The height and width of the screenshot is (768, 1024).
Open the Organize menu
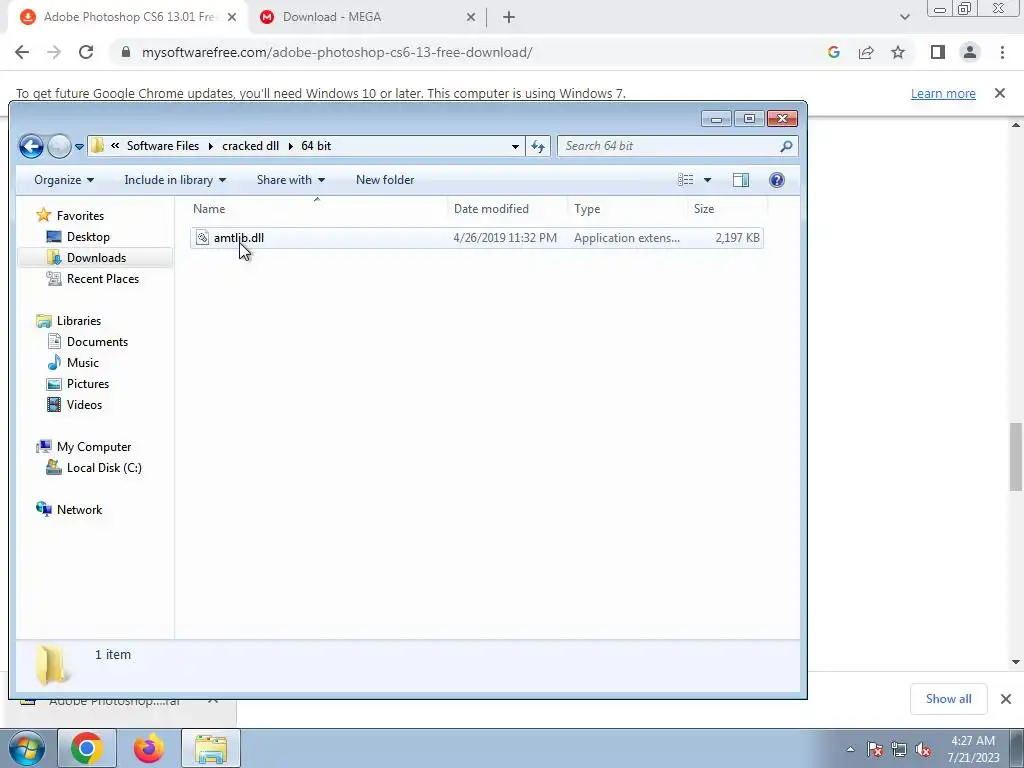64,180
